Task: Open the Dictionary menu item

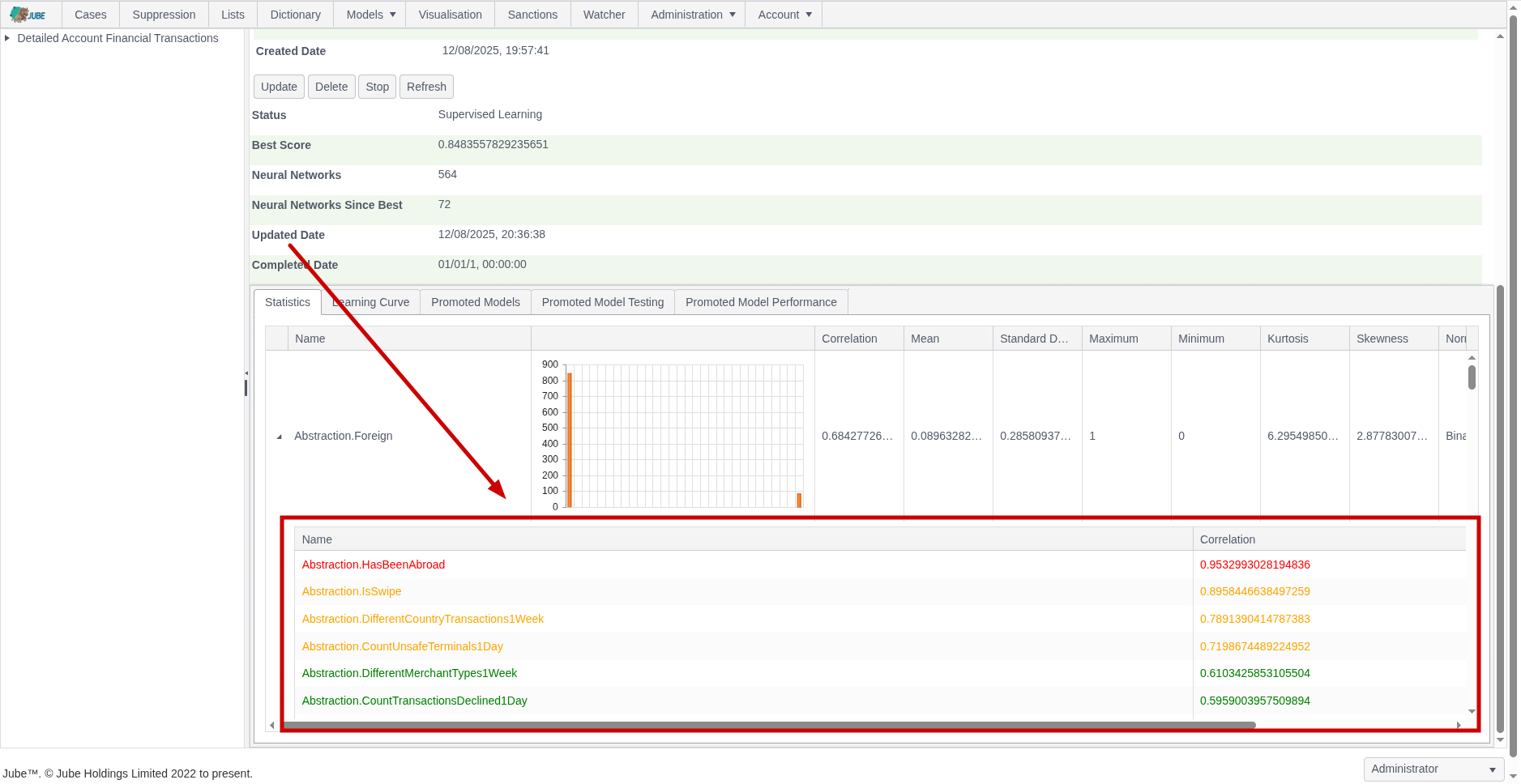Action: pos(295,15)
